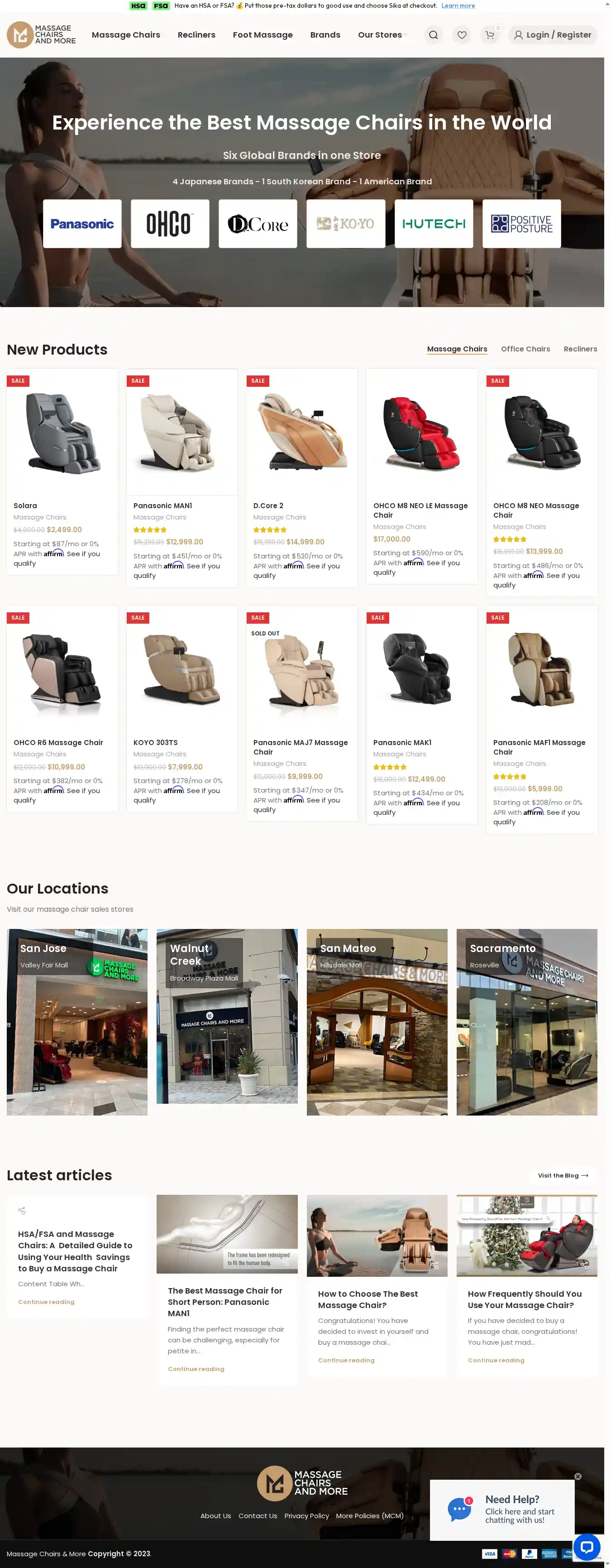Open the live chat bubble icon
This screenshot has height=1568, width=611.
587,1546
